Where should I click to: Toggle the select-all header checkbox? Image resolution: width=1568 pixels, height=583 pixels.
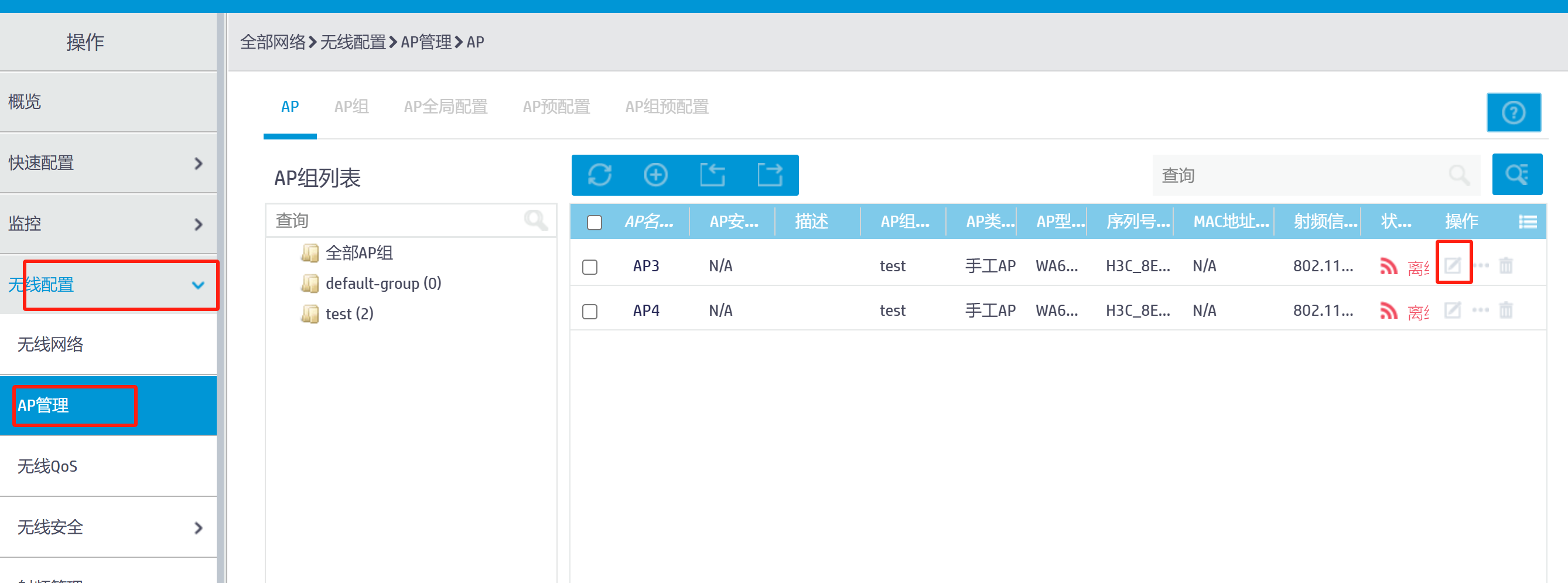pos(594,222)
